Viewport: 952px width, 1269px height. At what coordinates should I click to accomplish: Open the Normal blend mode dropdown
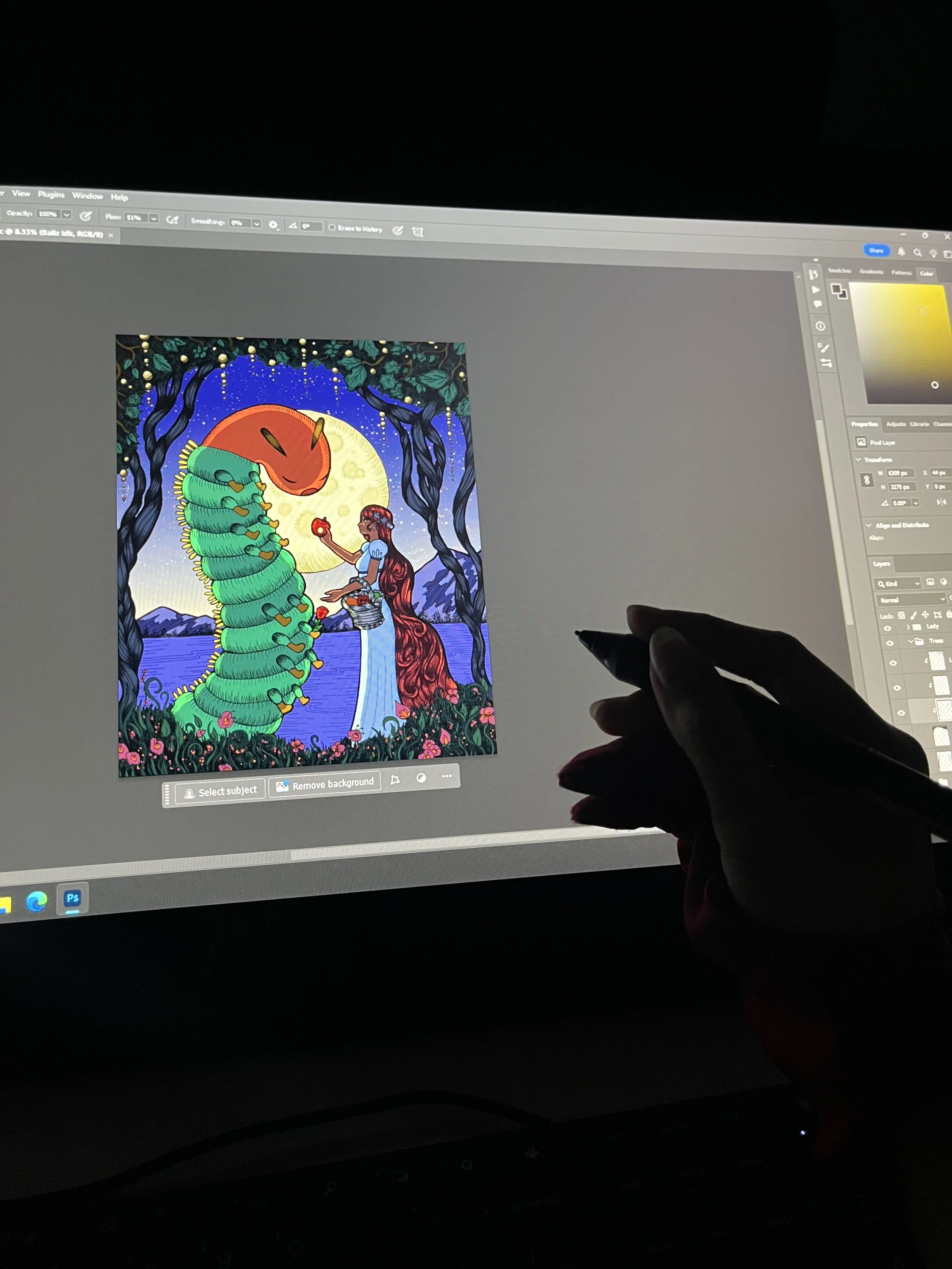pyautogui.click(x=911, y=600)
